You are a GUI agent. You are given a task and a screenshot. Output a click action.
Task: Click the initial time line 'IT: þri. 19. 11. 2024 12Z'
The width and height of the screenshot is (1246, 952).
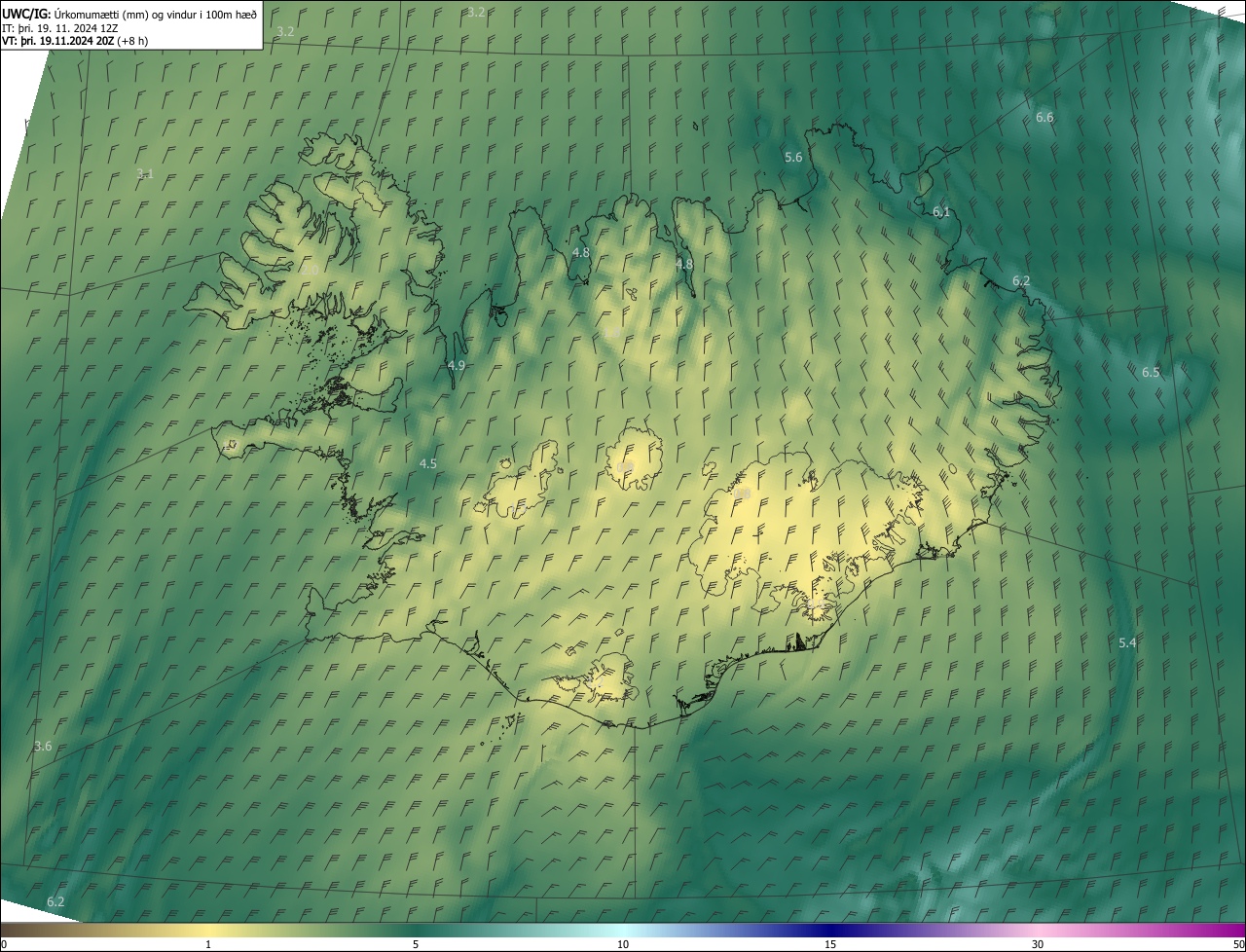pyautogui.click(x=60, y=28)
